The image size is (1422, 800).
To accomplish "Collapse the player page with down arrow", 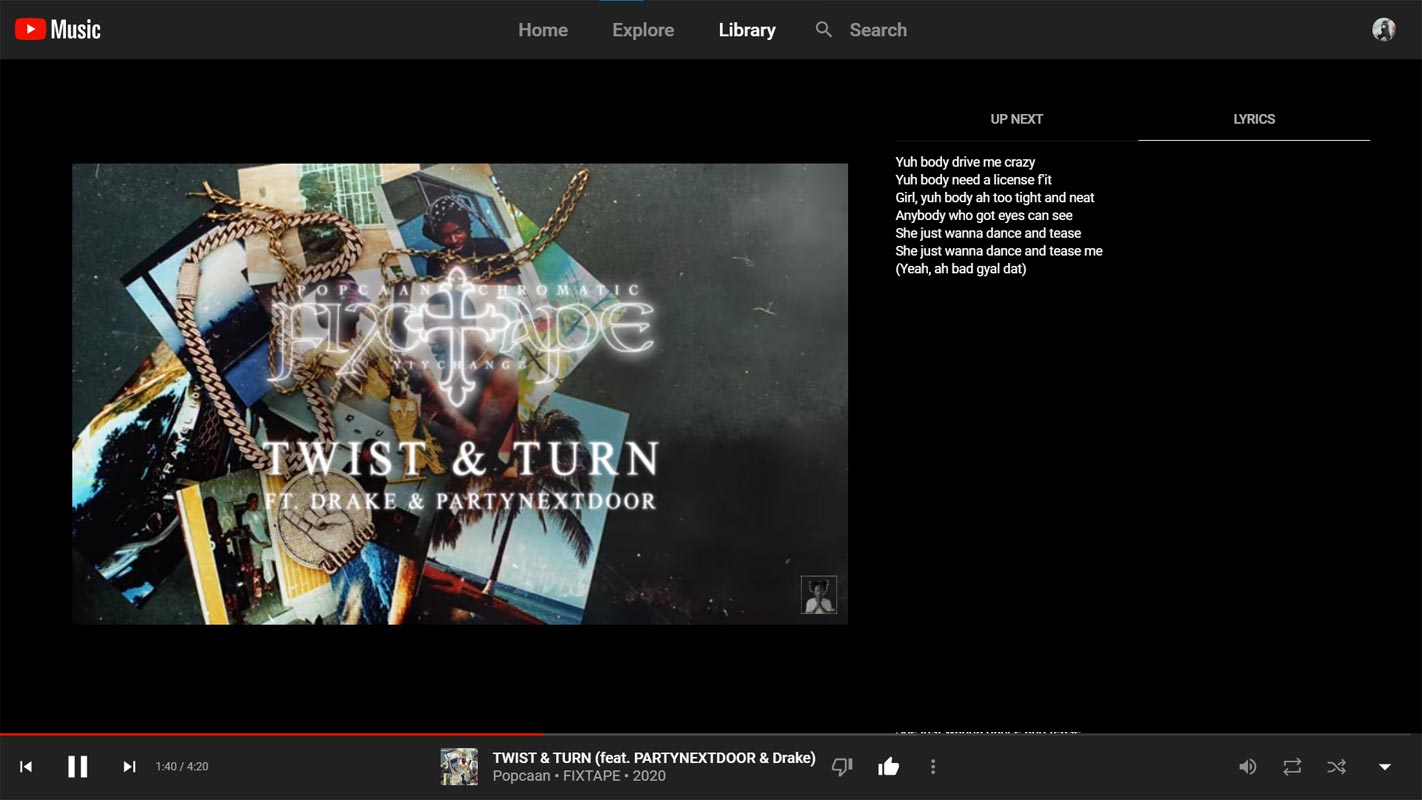I will pos(1385,767).
